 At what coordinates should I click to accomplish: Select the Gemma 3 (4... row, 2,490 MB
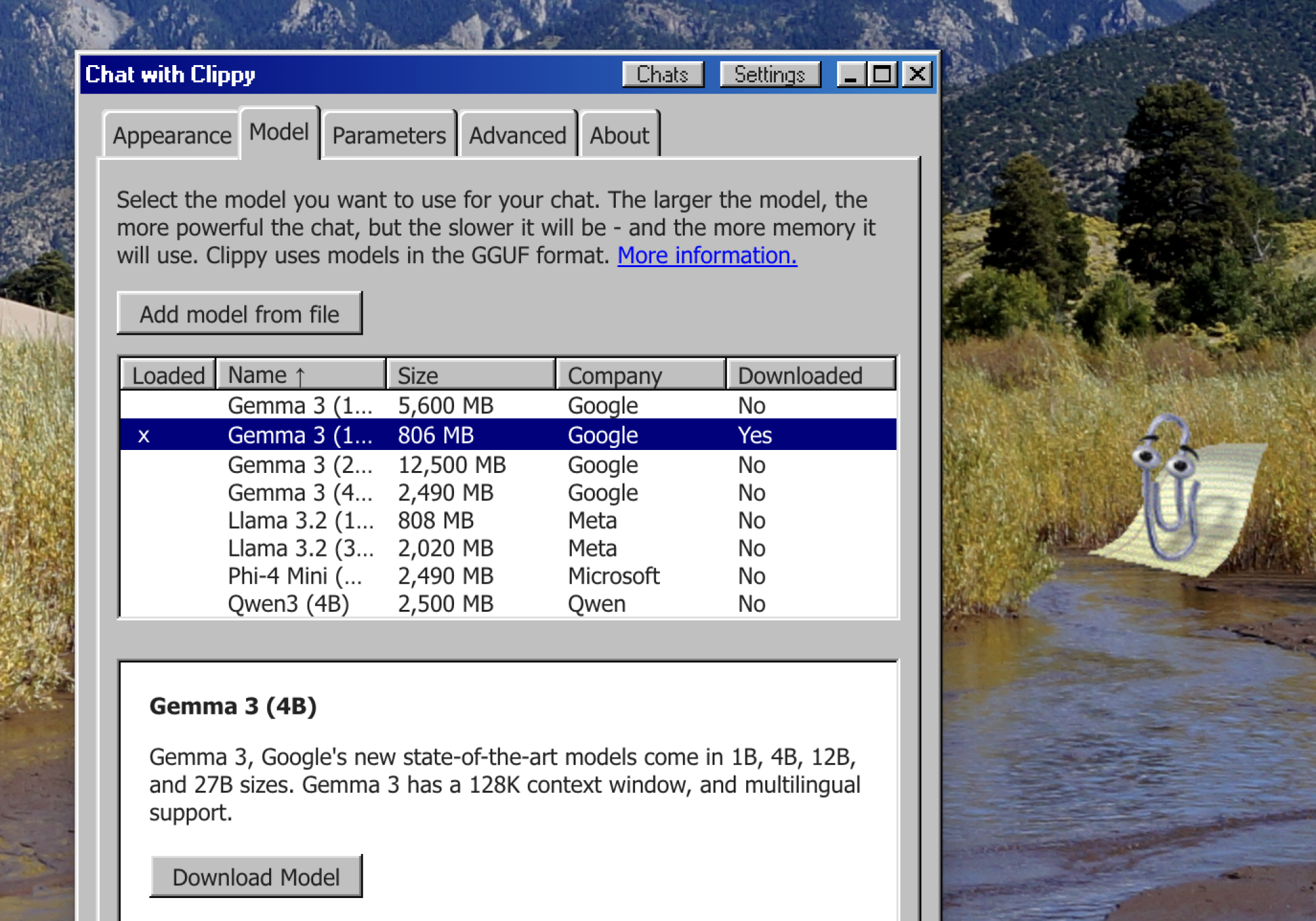click(508, 493)
